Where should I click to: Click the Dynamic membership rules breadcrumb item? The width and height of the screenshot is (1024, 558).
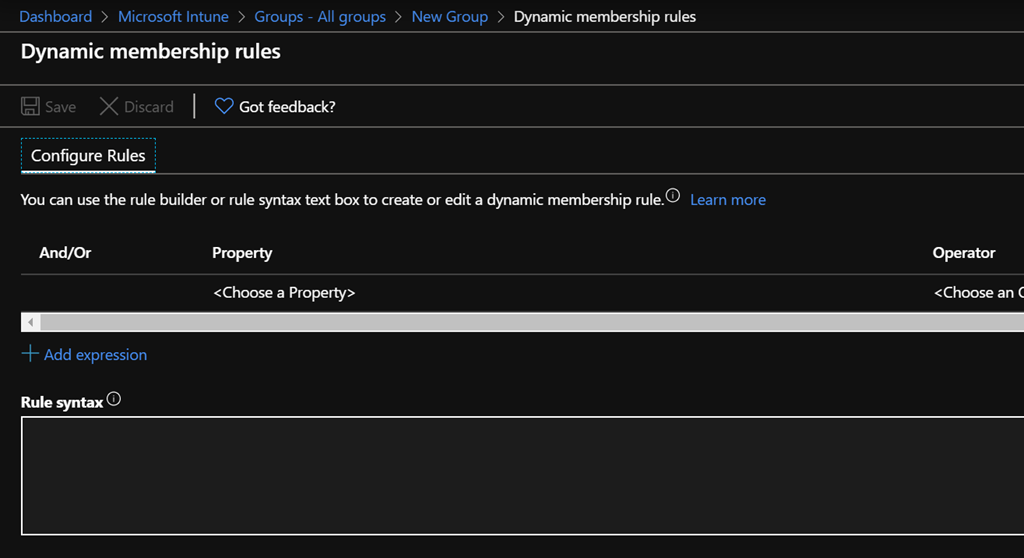pyautogui.click(x=604, y=17)
